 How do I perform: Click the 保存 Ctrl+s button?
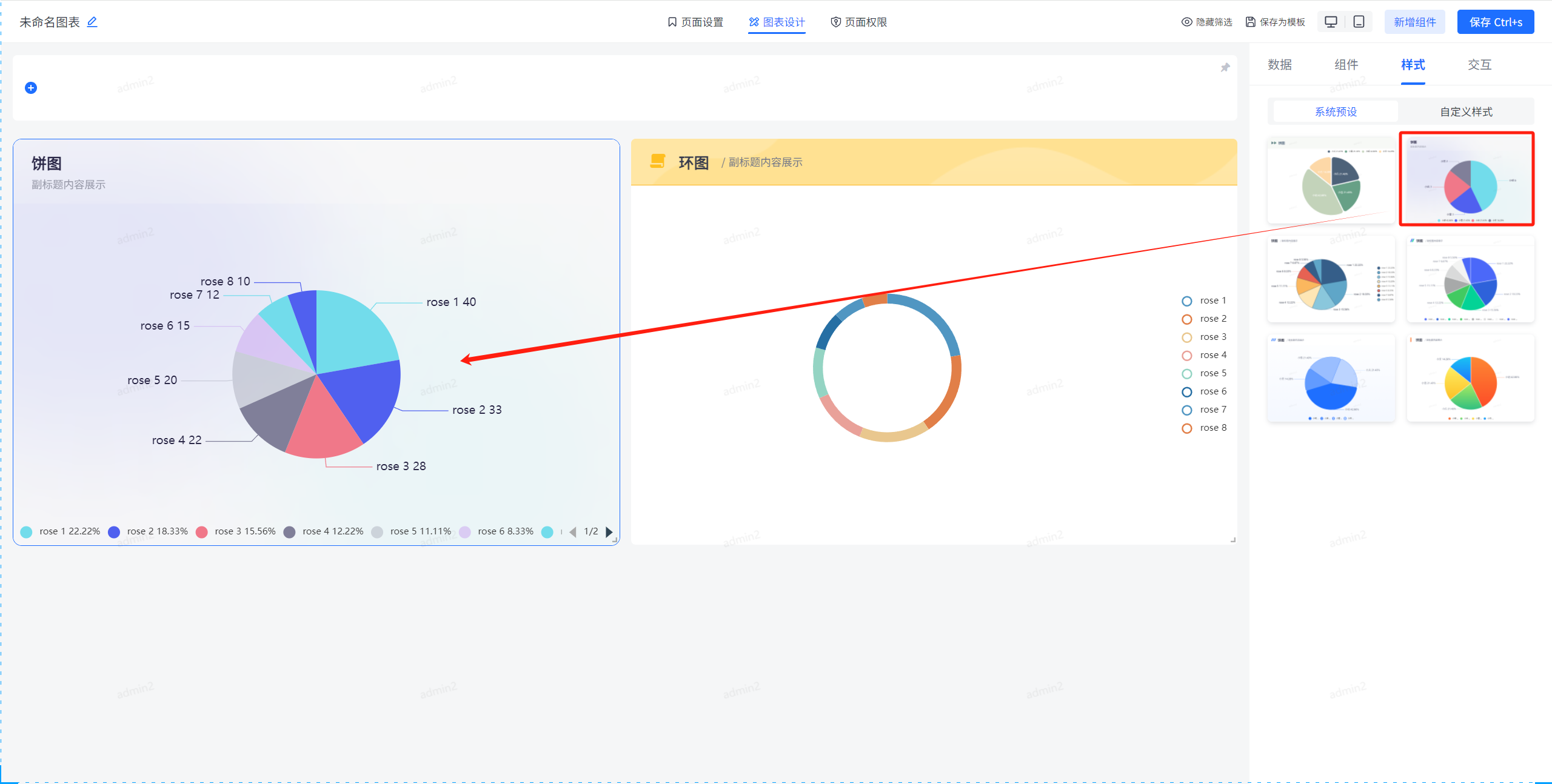click(x=1495, y=22)
